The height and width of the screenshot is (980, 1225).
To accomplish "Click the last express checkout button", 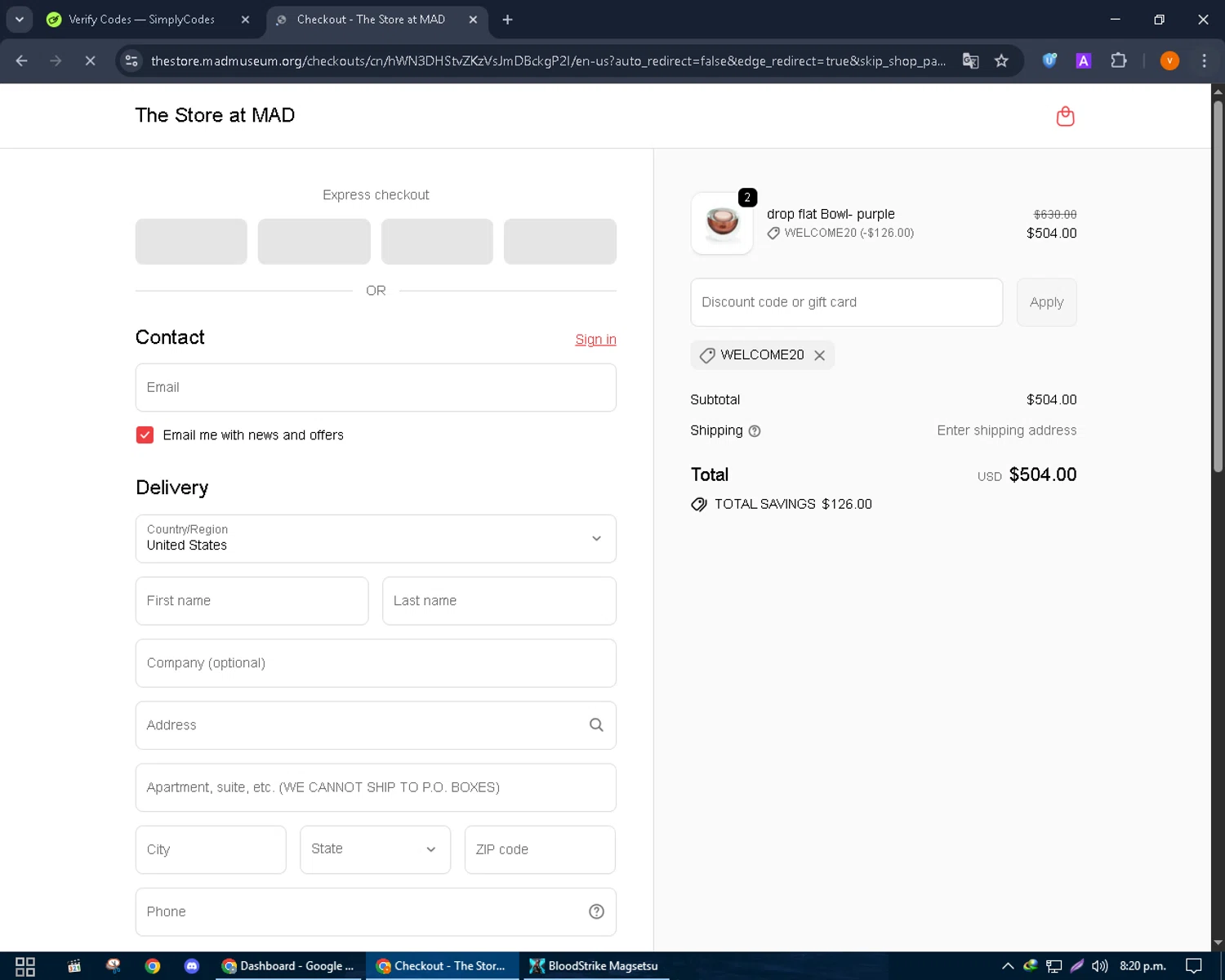I will [x=560, y=242].
